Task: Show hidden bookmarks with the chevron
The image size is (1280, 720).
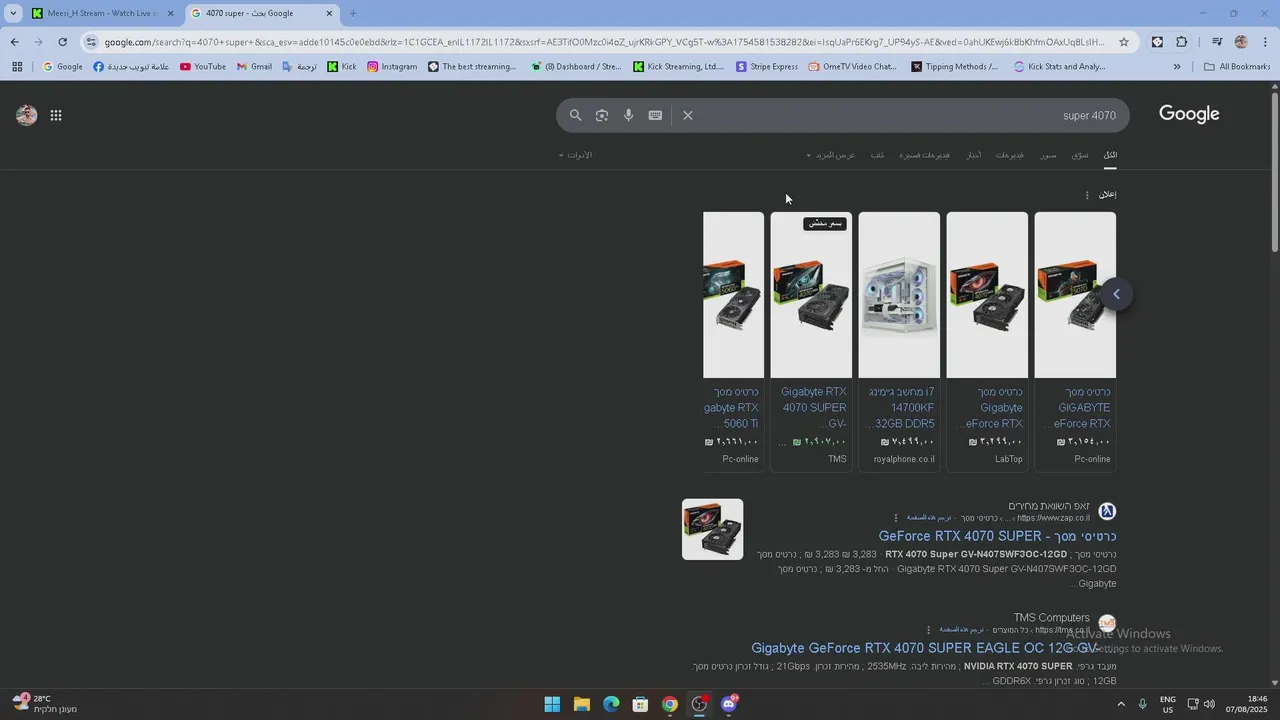Action: click(x=1177, y=67)
